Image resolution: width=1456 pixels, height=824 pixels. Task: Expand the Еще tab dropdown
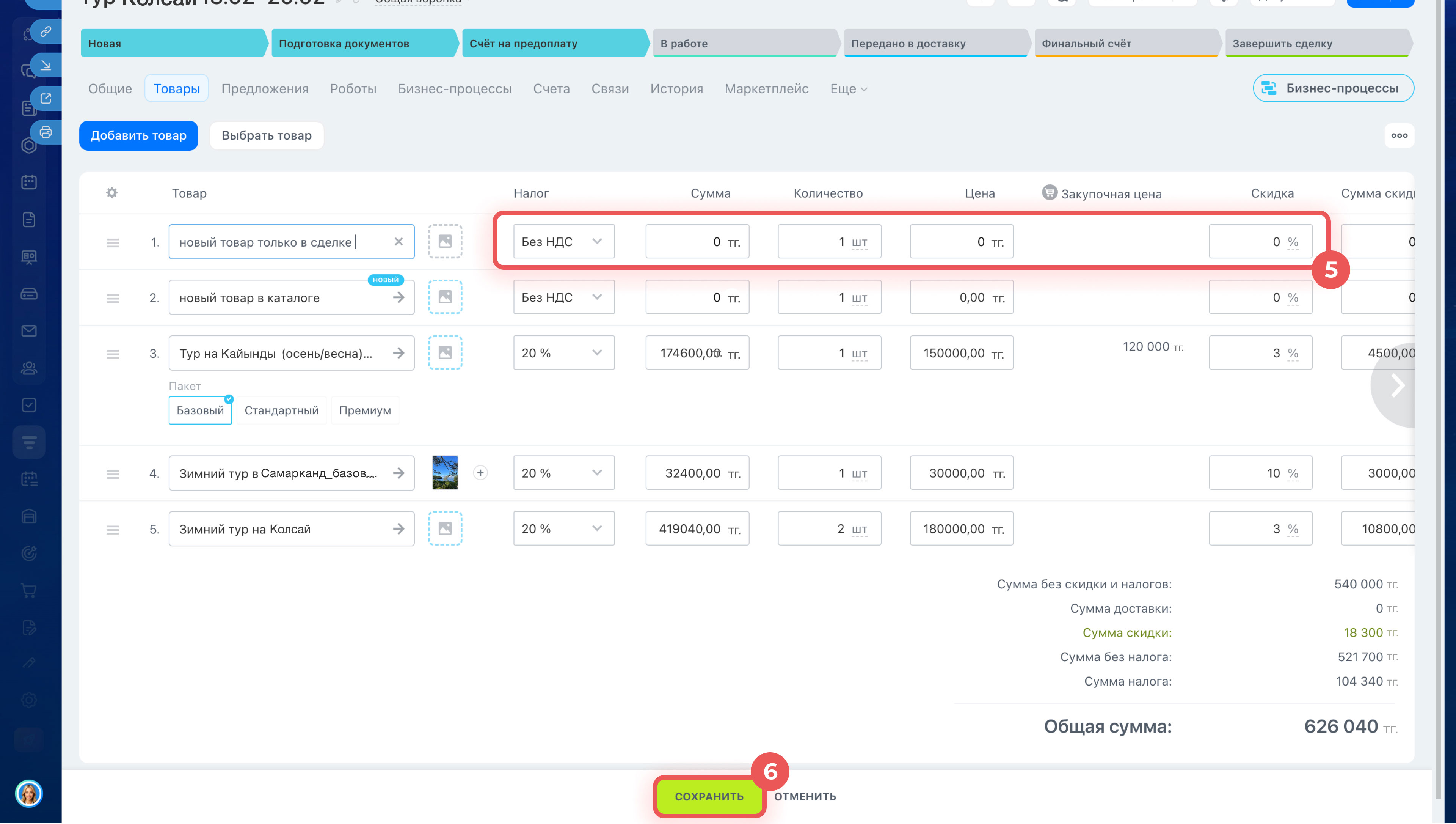(x=848, y=89)
